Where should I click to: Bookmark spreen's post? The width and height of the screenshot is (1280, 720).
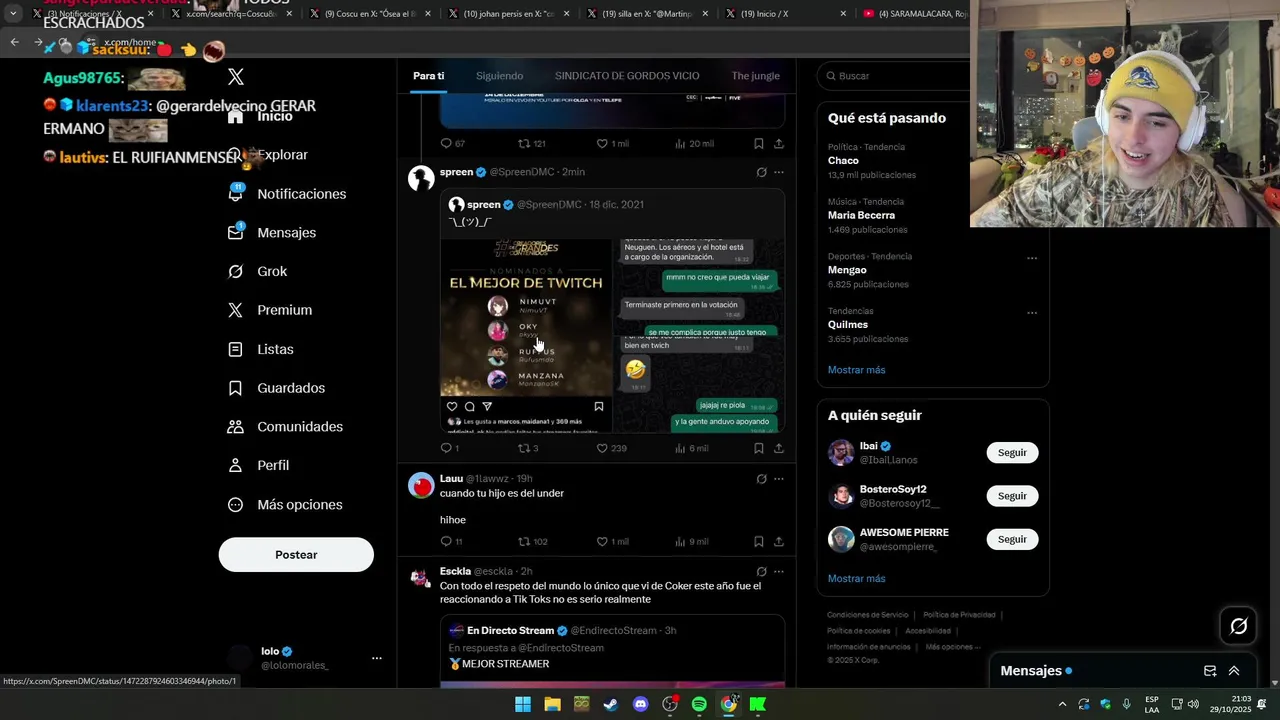pos(759,448)
